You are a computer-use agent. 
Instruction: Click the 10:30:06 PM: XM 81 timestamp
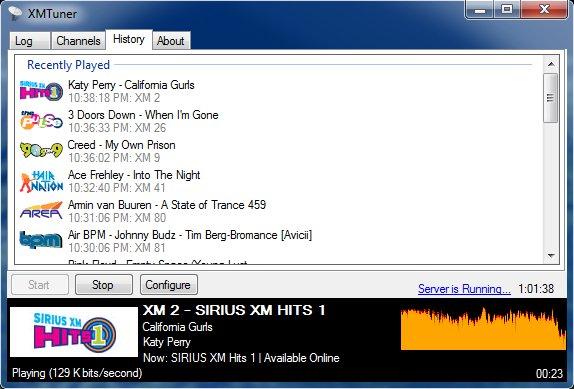coord(117,248)
